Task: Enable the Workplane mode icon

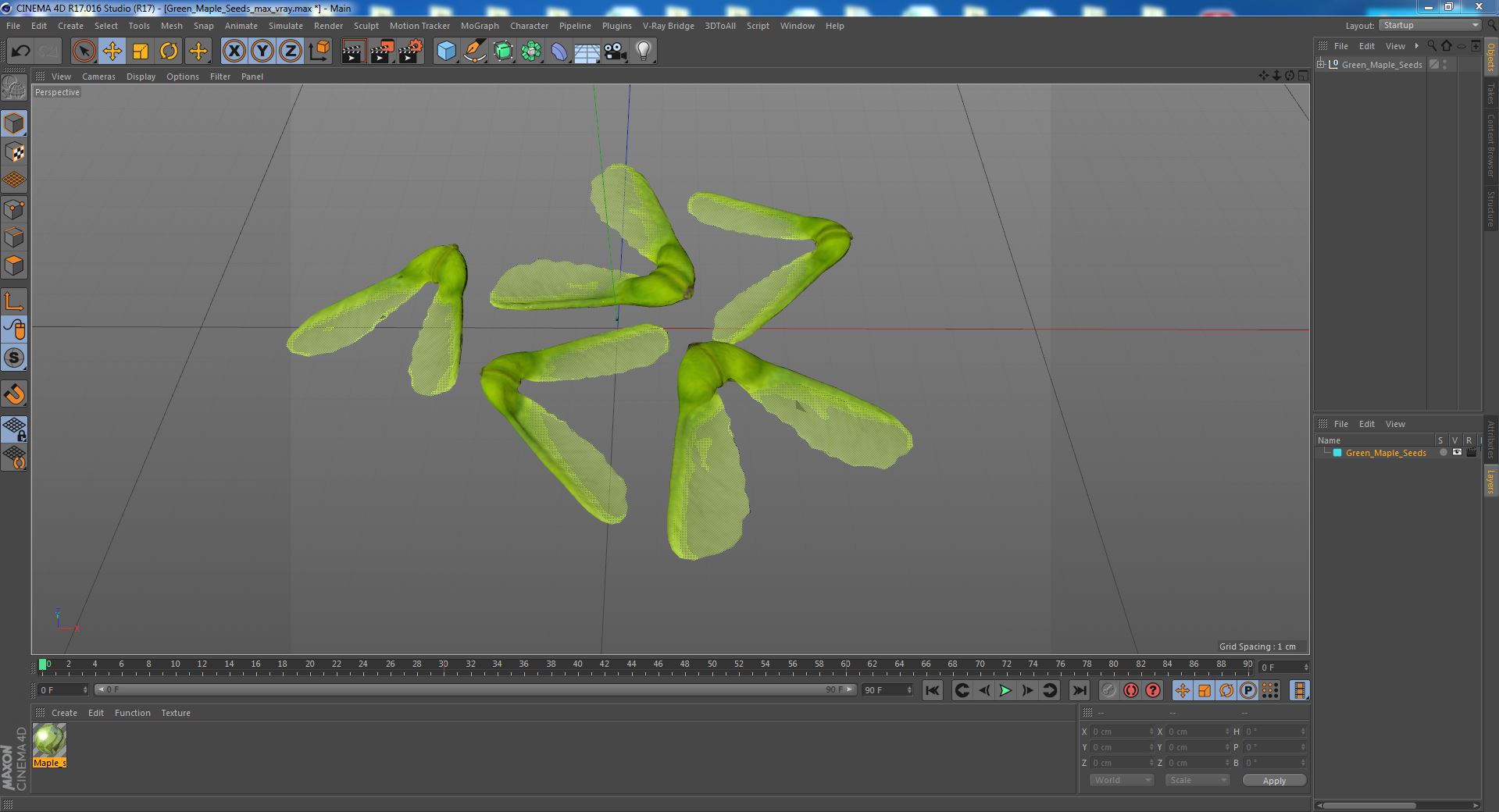Action: (x=14, y=180)
